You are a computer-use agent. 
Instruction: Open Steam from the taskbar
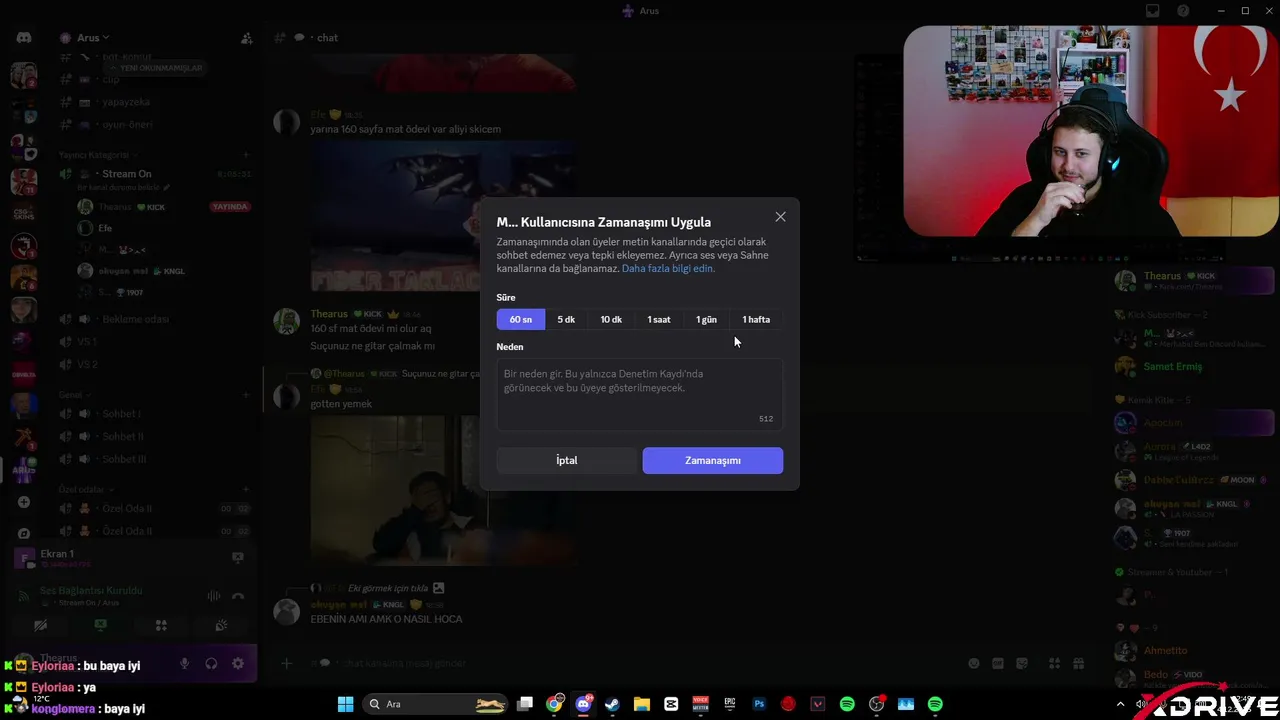612,704
